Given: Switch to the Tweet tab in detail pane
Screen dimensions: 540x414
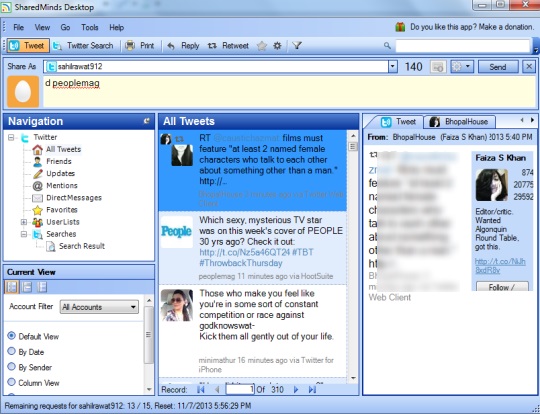Looking at the screenshot, I should (x=399, y=122).
